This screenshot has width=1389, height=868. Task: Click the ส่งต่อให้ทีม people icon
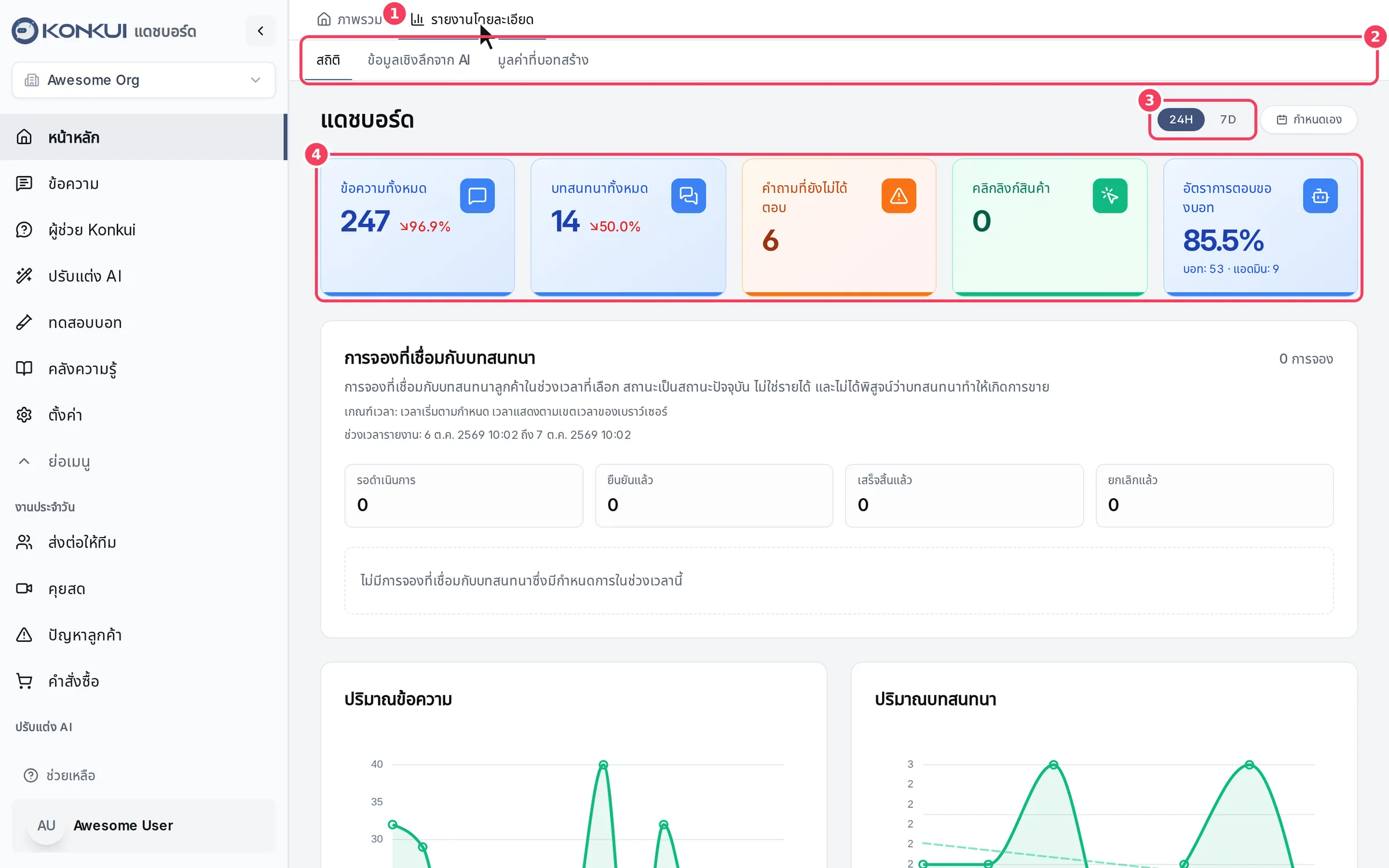click(x=24, y=542)
